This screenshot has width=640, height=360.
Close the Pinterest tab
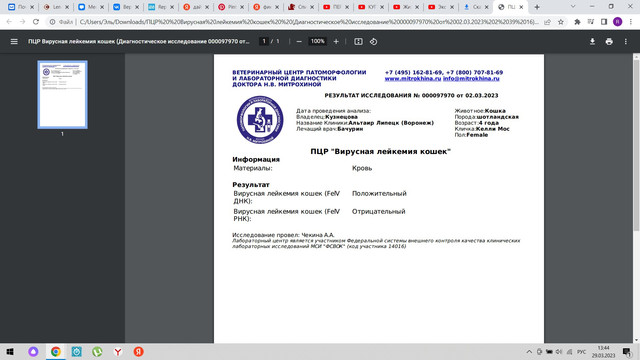click(x=242, y=7)
